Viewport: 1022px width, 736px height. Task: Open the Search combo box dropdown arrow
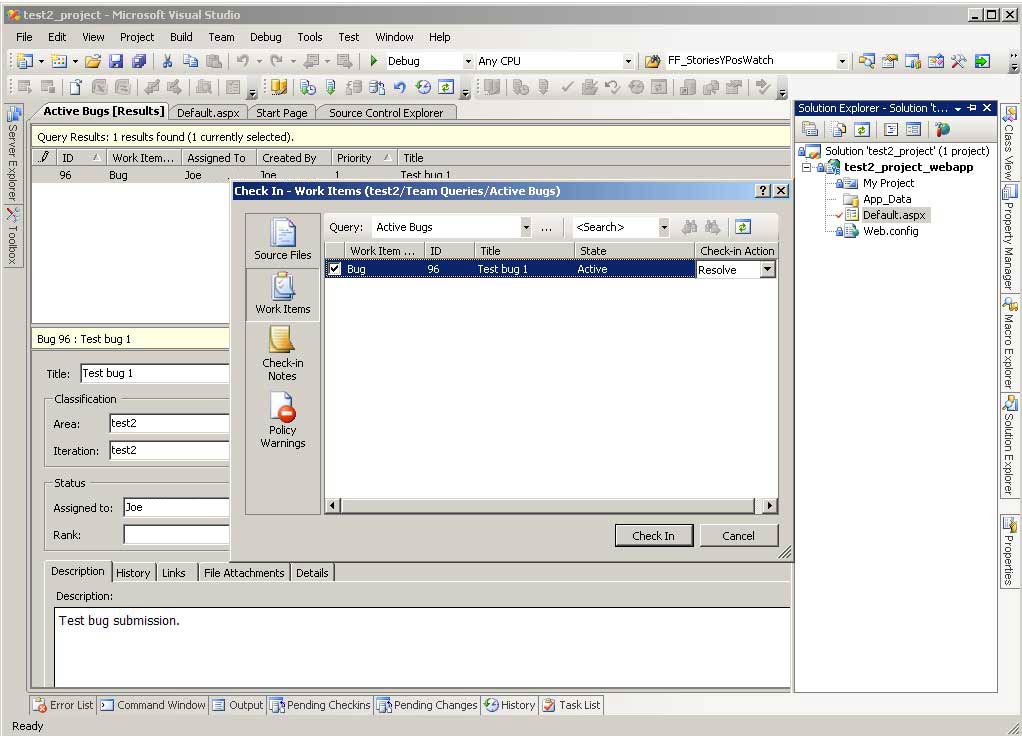[664, 227]
